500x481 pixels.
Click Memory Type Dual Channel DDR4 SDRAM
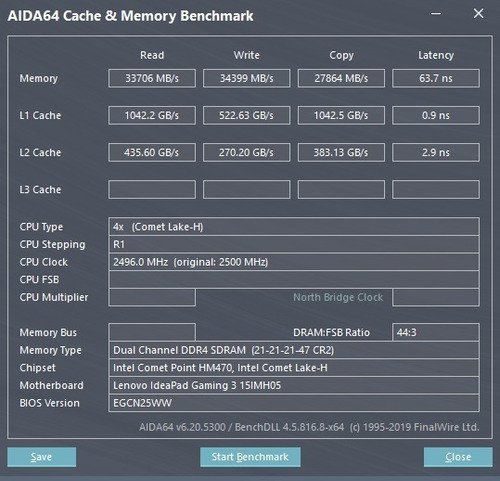294,350
